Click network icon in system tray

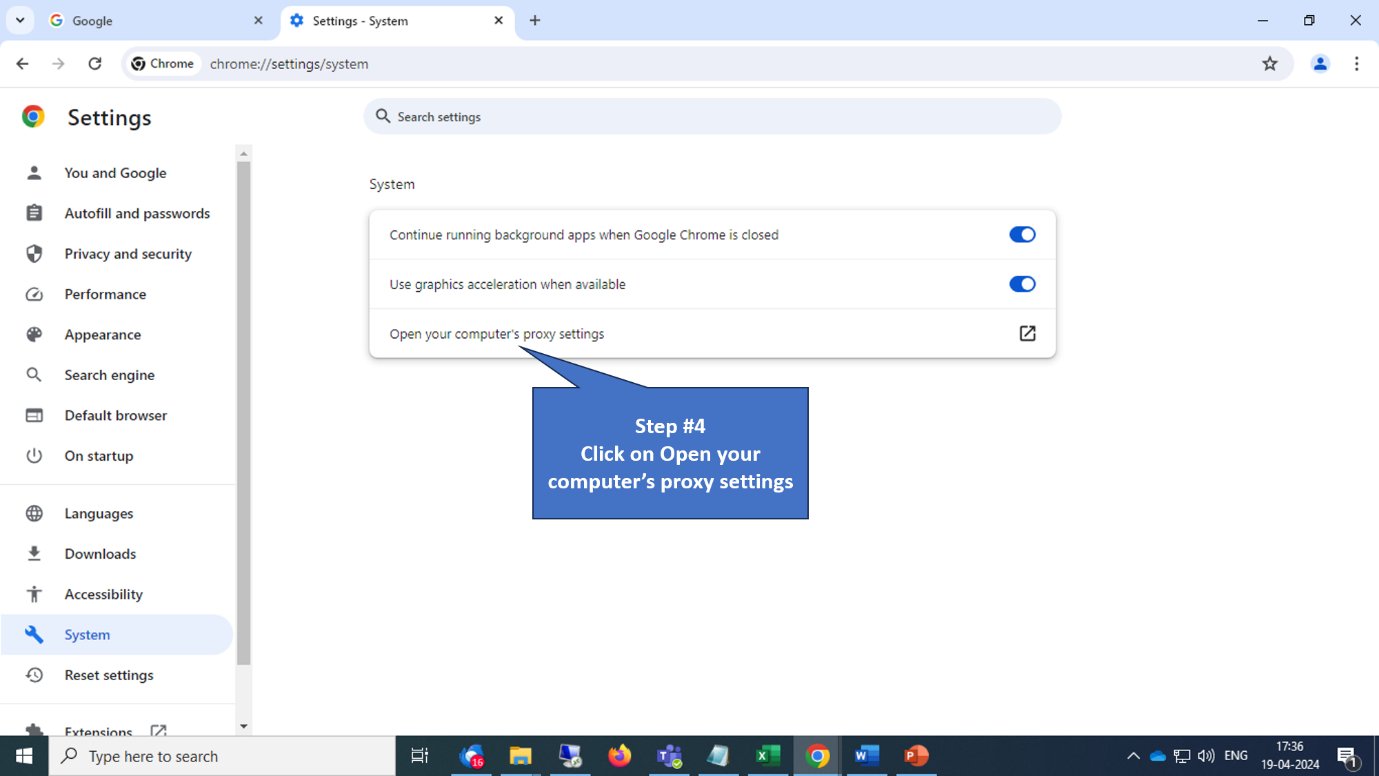click(x=1182, y=756)
